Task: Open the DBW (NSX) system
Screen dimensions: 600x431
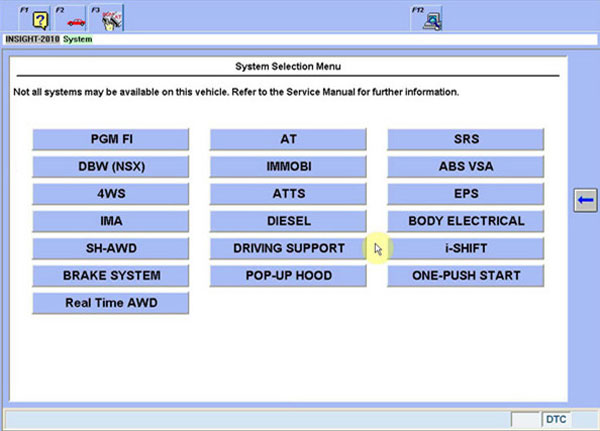Action: [x=111, y=166]
